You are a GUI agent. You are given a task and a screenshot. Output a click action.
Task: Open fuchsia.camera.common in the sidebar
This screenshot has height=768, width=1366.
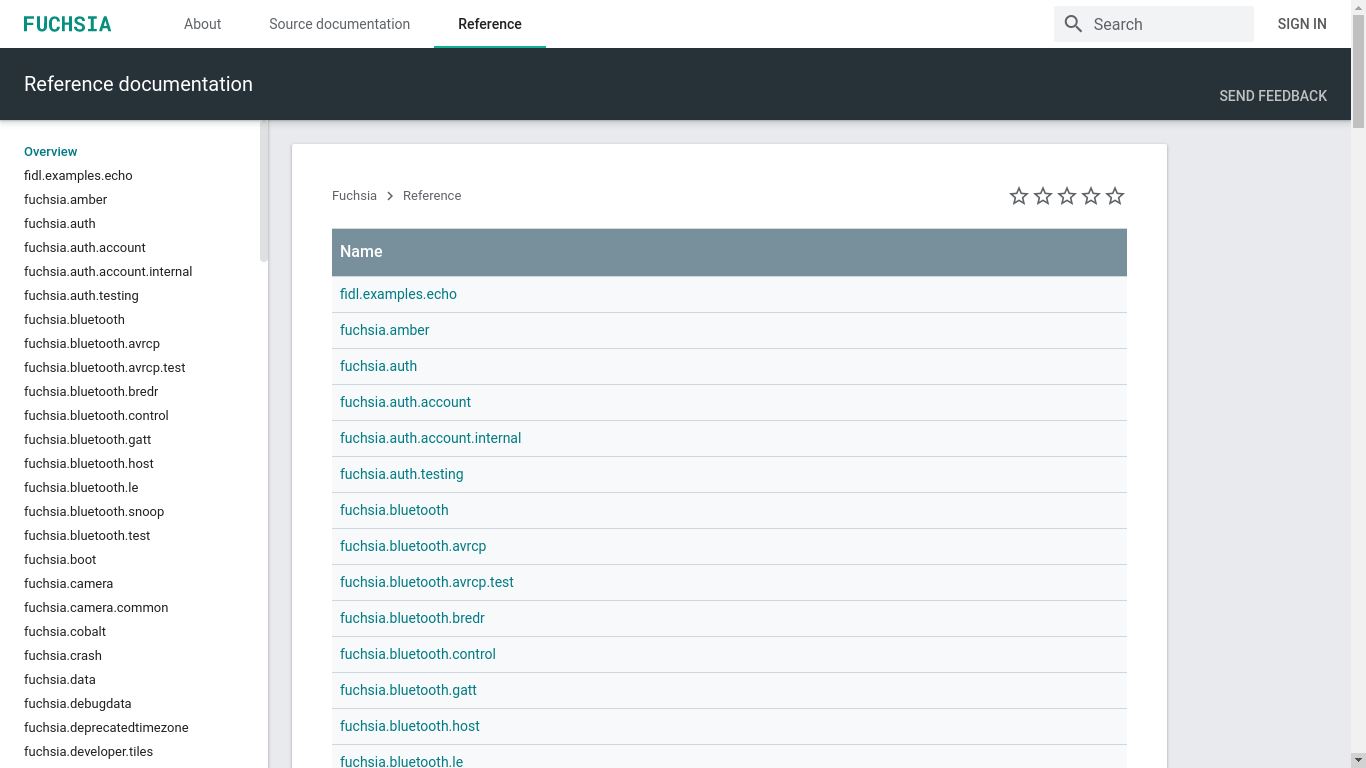click(96, 608)
